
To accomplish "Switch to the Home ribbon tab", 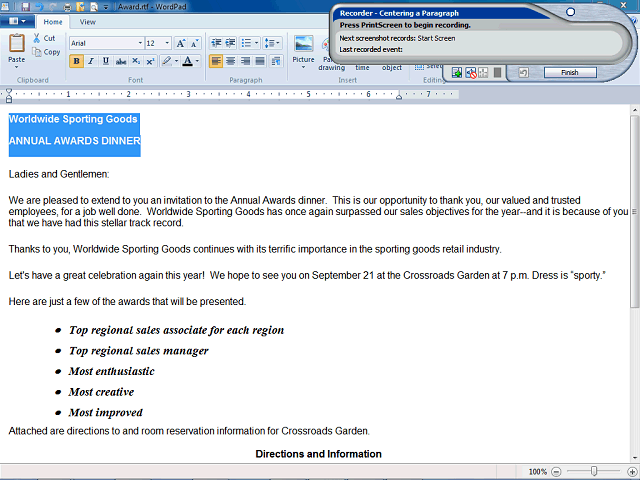I will (53, 22).
